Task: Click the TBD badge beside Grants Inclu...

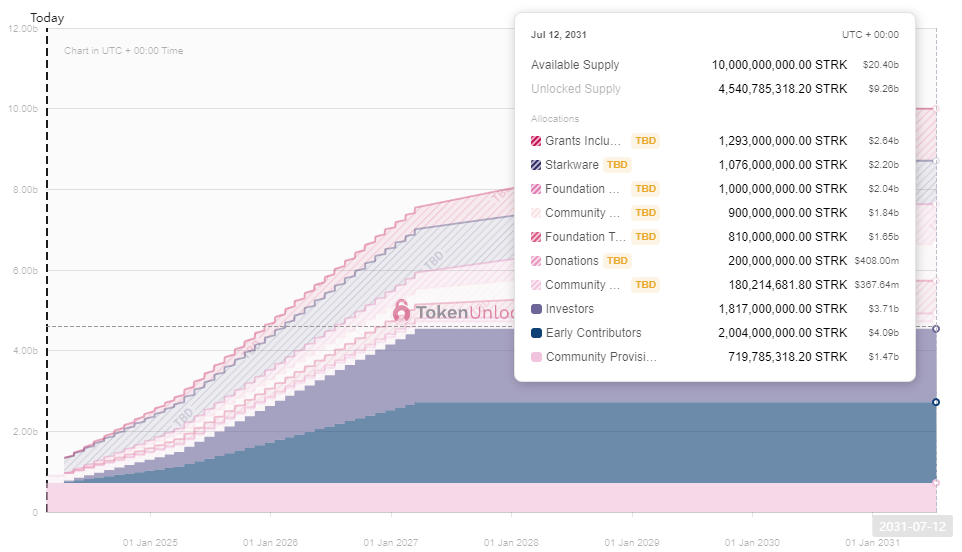Action: (x=646, y=141)
